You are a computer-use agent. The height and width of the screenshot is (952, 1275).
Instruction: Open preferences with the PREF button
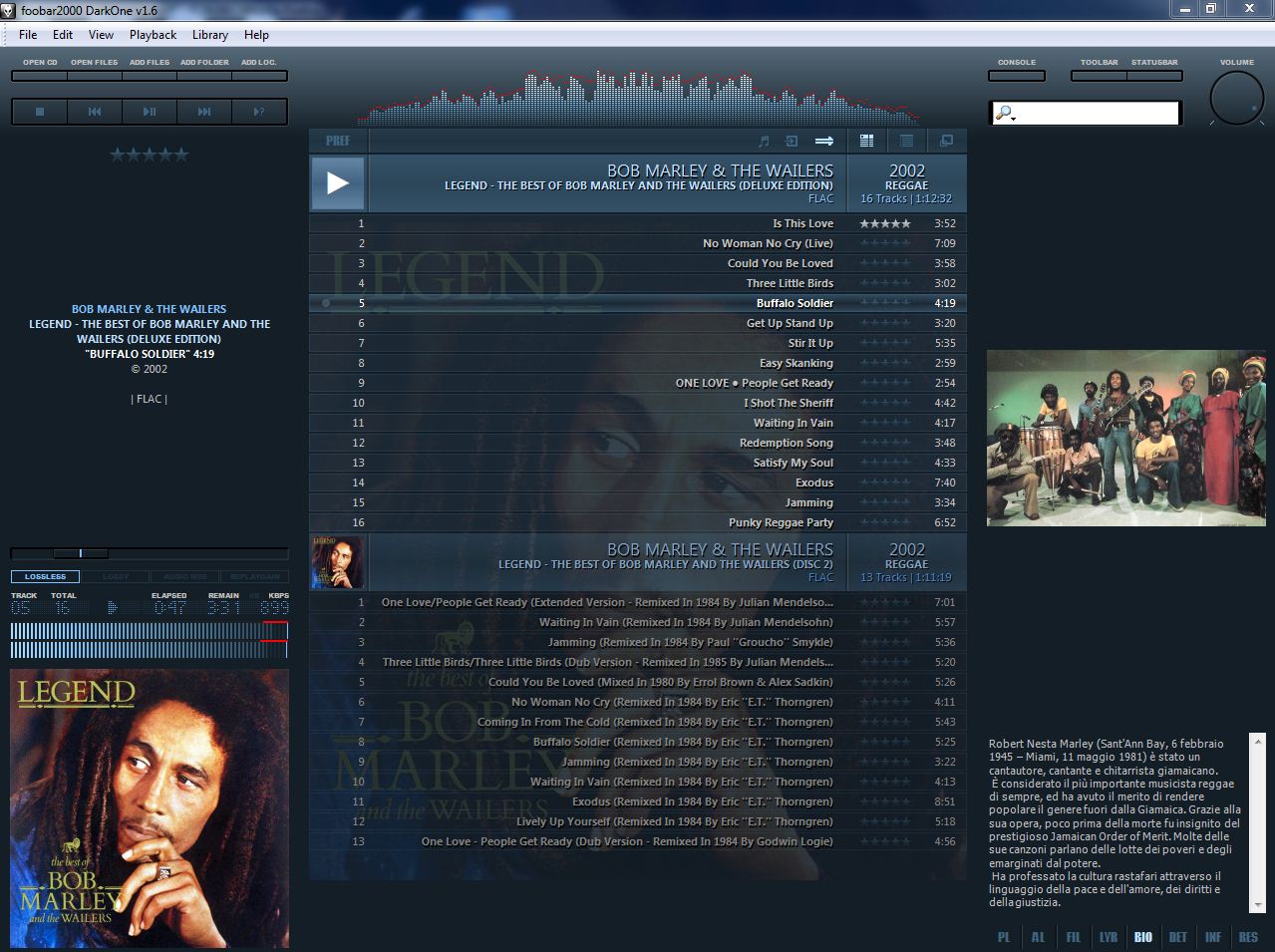338,141
